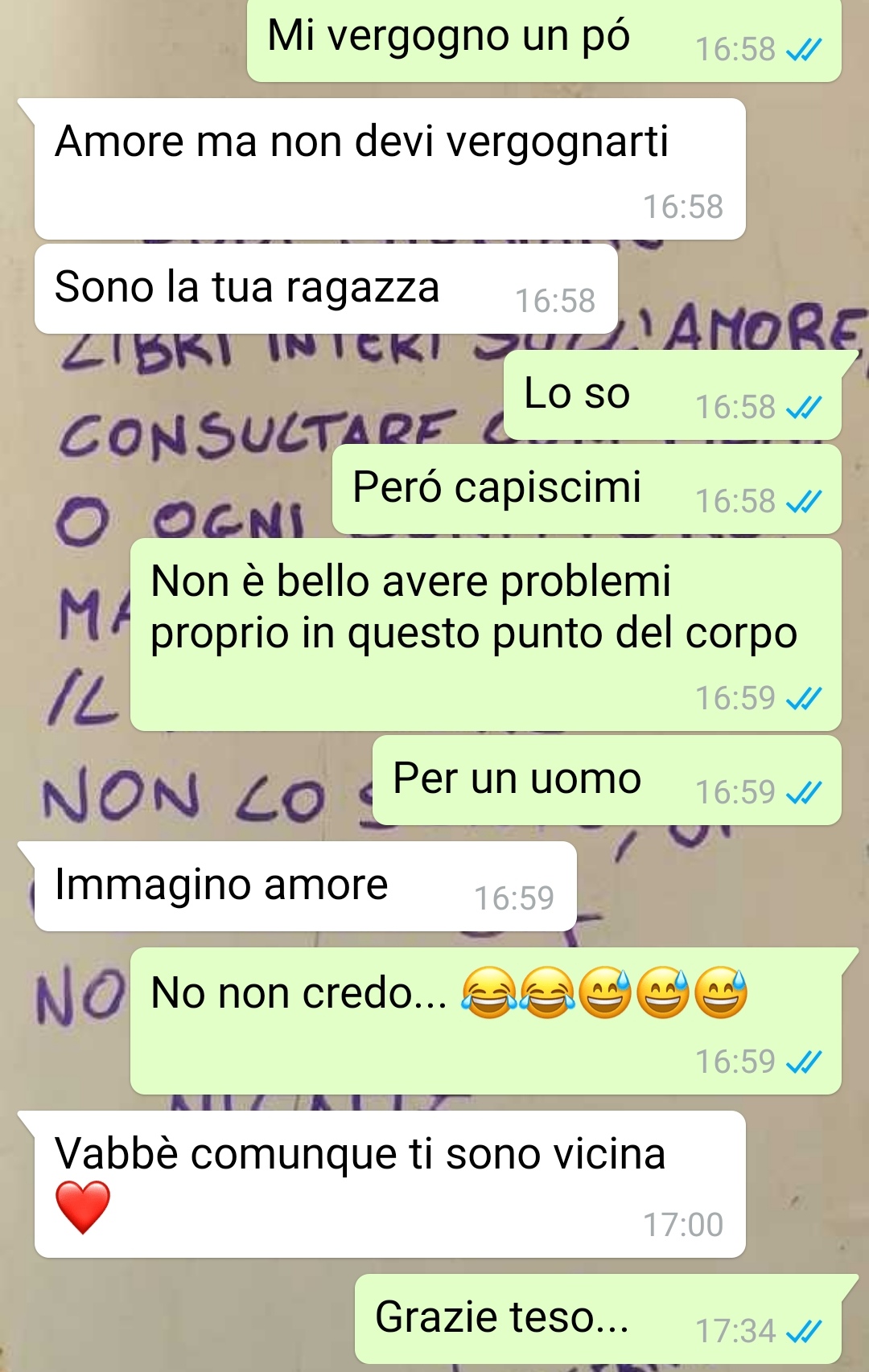869x1372 pixels.
Task: Tap the 17:34 timestamp
Action: (x=735, y=1332)
